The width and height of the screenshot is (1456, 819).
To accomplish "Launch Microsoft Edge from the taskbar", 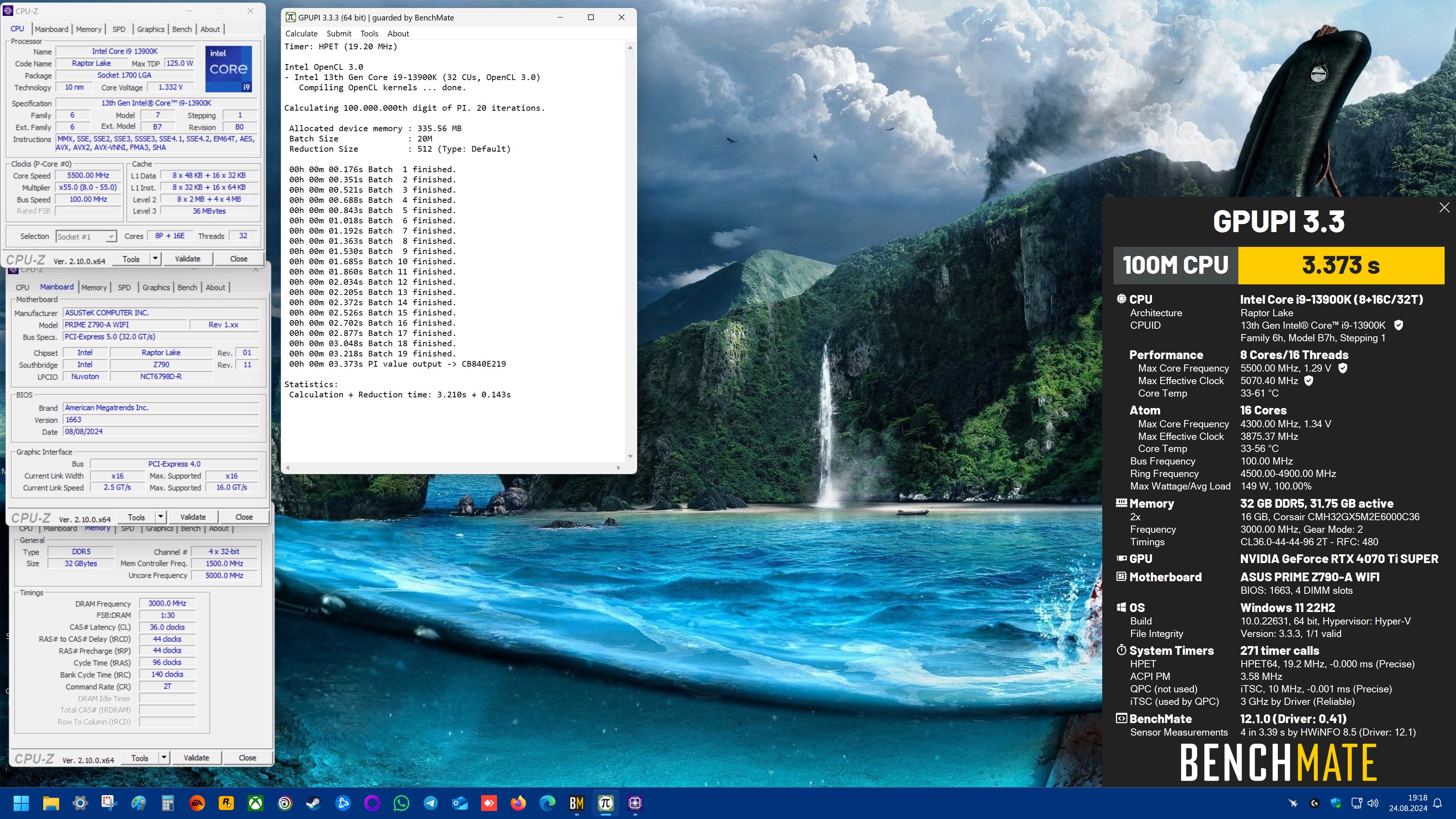I will click(x=547, y=803).
